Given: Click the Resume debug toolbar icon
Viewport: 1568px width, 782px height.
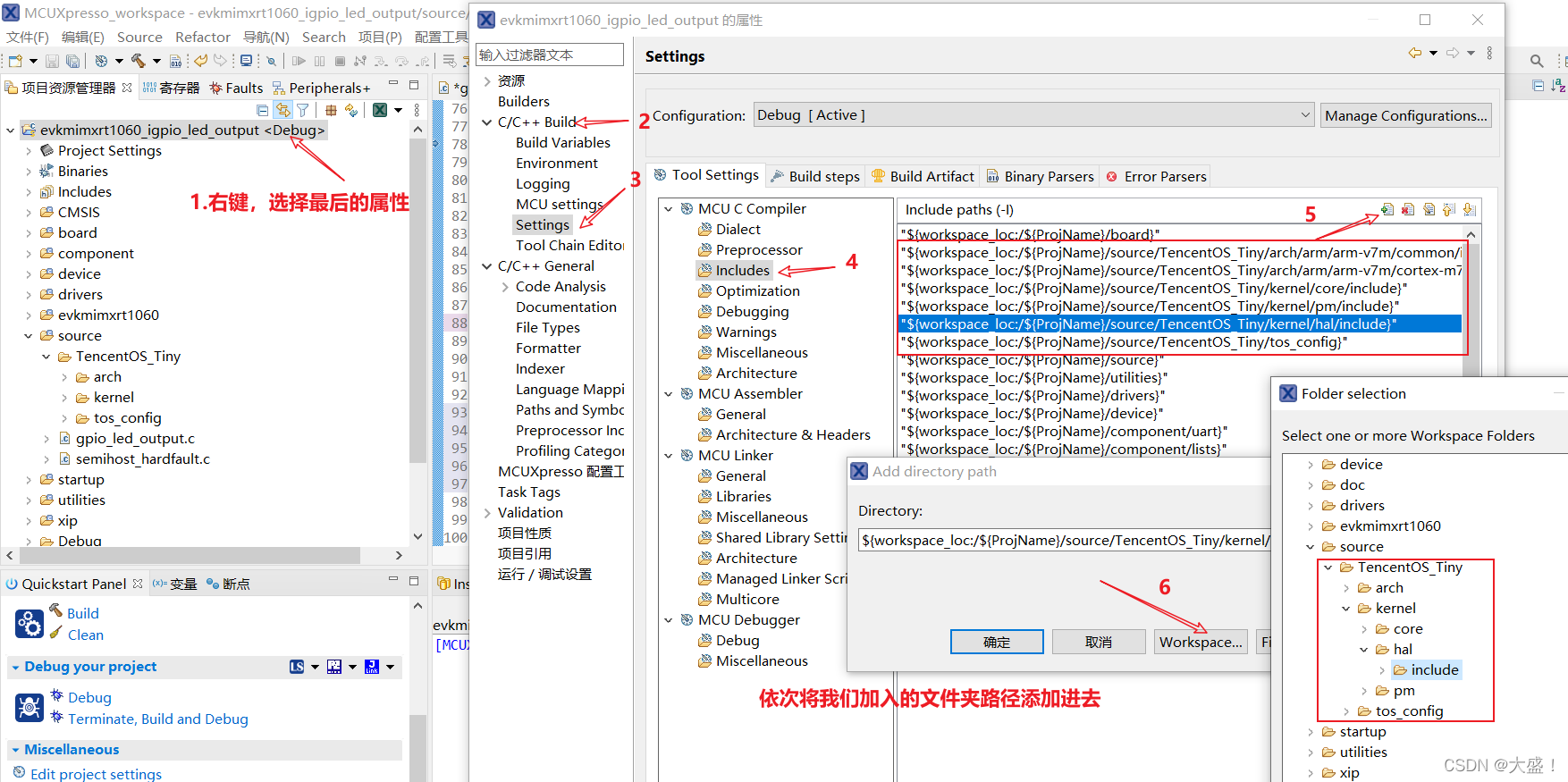Looking at the screenshot, I should 299,61.
